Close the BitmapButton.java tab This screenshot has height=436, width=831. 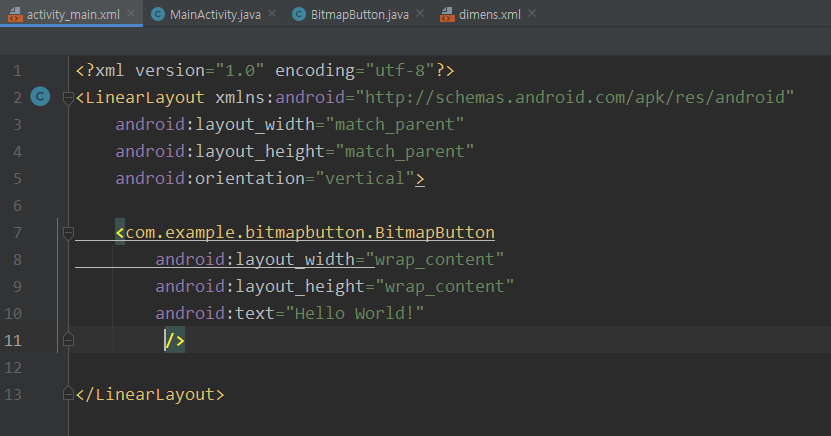420,14
